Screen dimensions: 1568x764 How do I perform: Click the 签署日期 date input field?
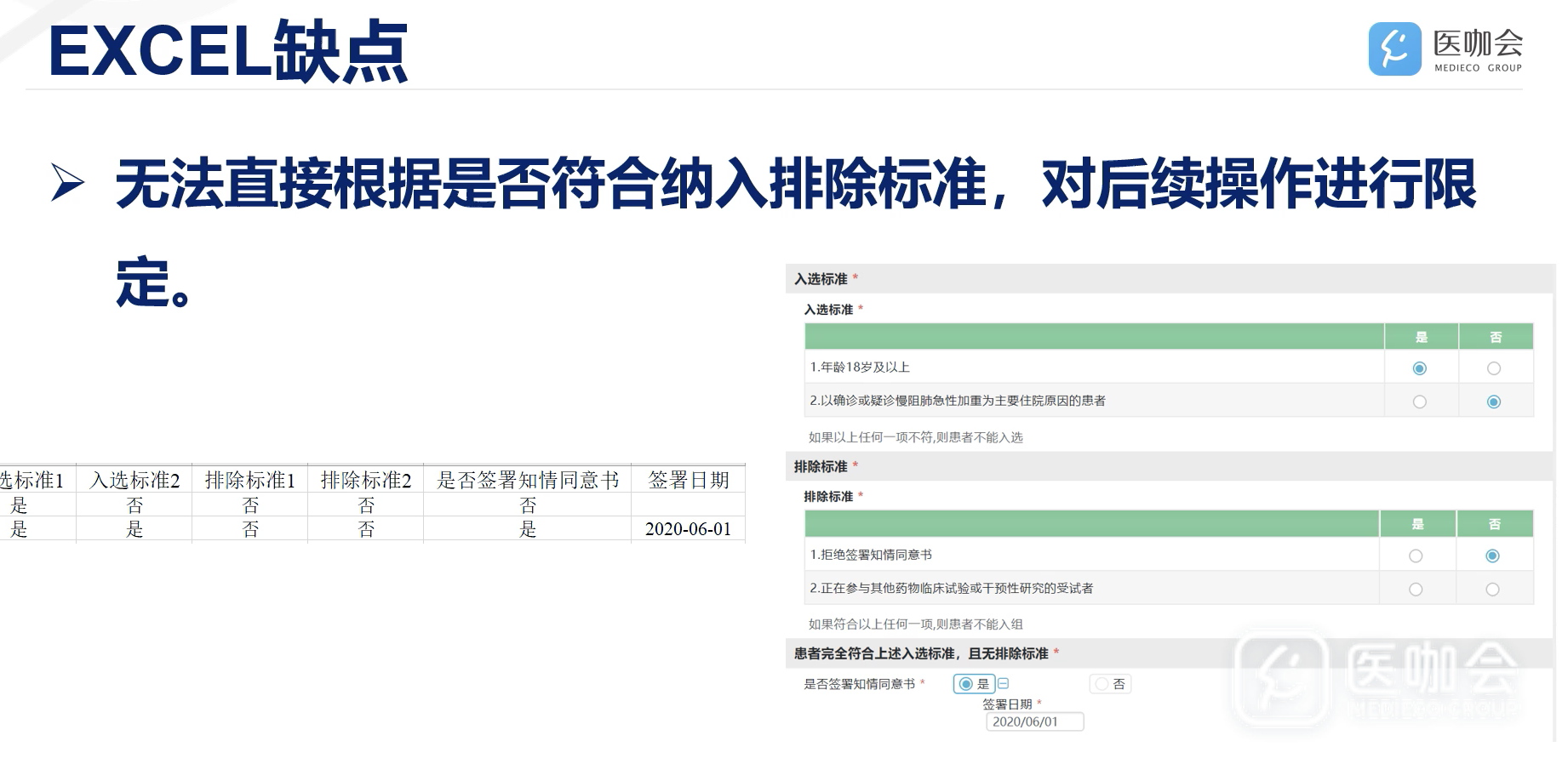click(x=1034, y=722)
